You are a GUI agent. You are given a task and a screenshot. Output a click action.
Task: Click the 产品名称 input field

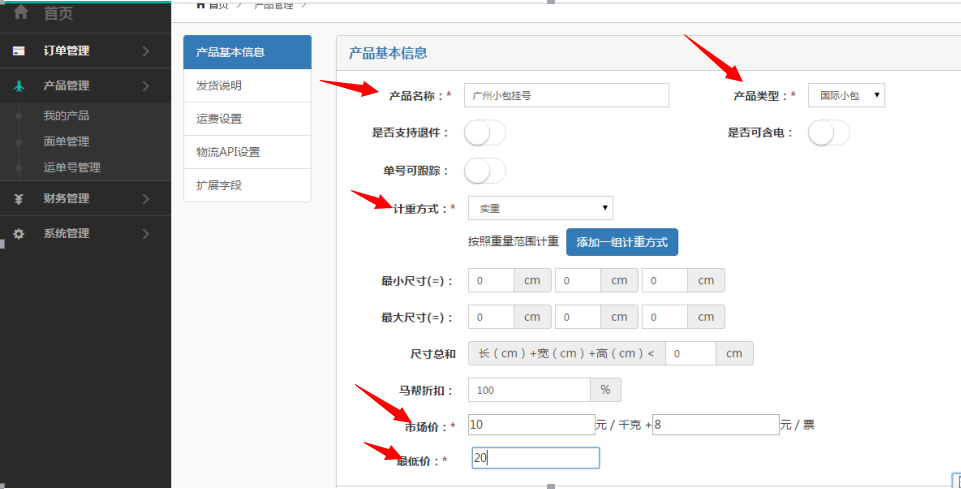(x=566, y=95)
